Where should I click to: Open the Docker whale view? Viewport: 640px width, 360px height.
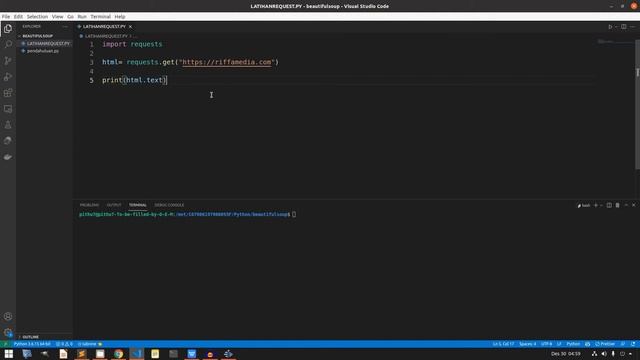8,157
